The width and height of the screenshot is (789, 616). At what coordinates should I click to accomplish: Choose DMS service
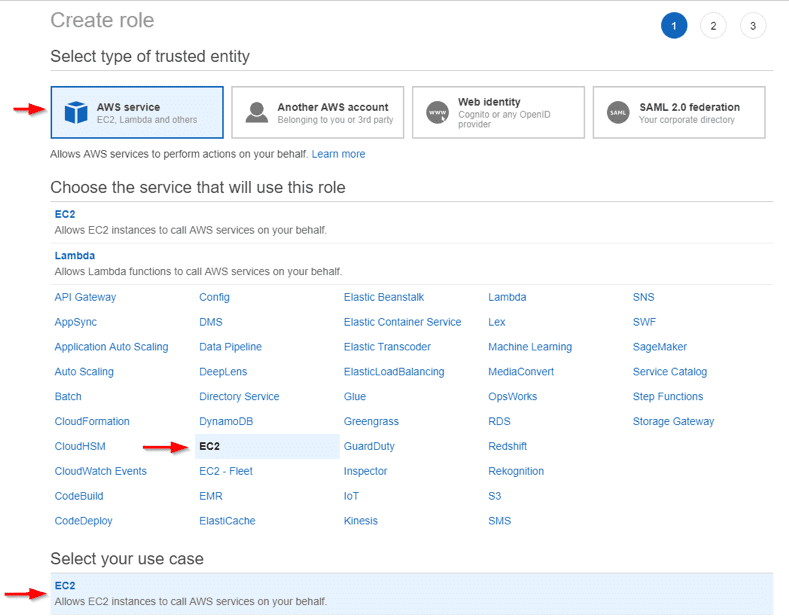[211, 322]
